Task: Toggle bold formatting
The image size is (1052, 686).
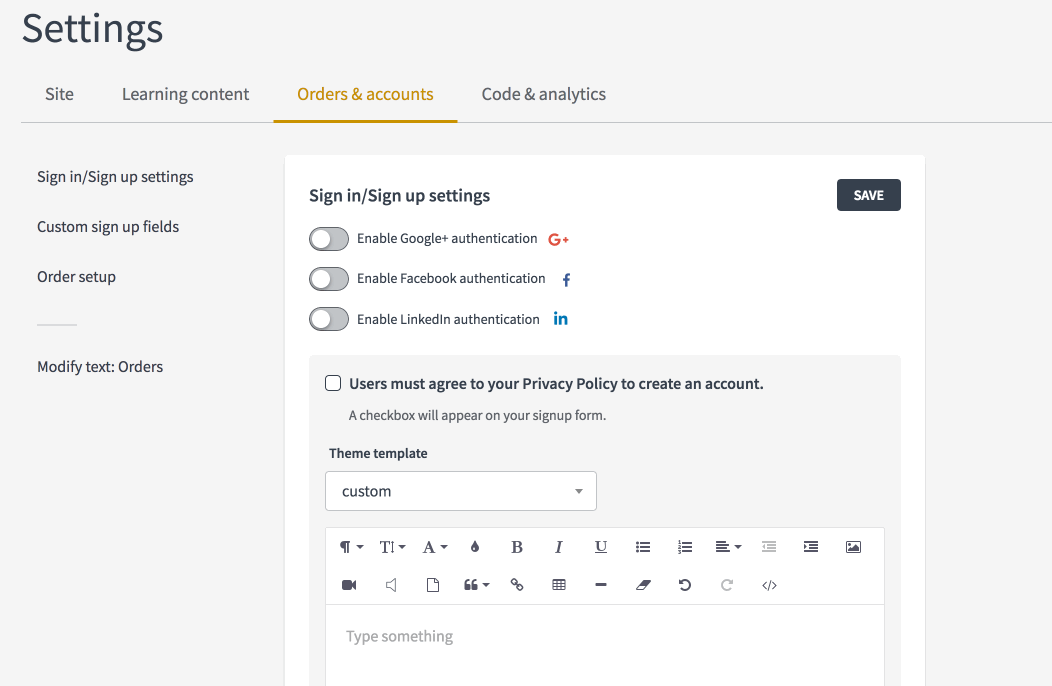Action: (x=517, y=547)
